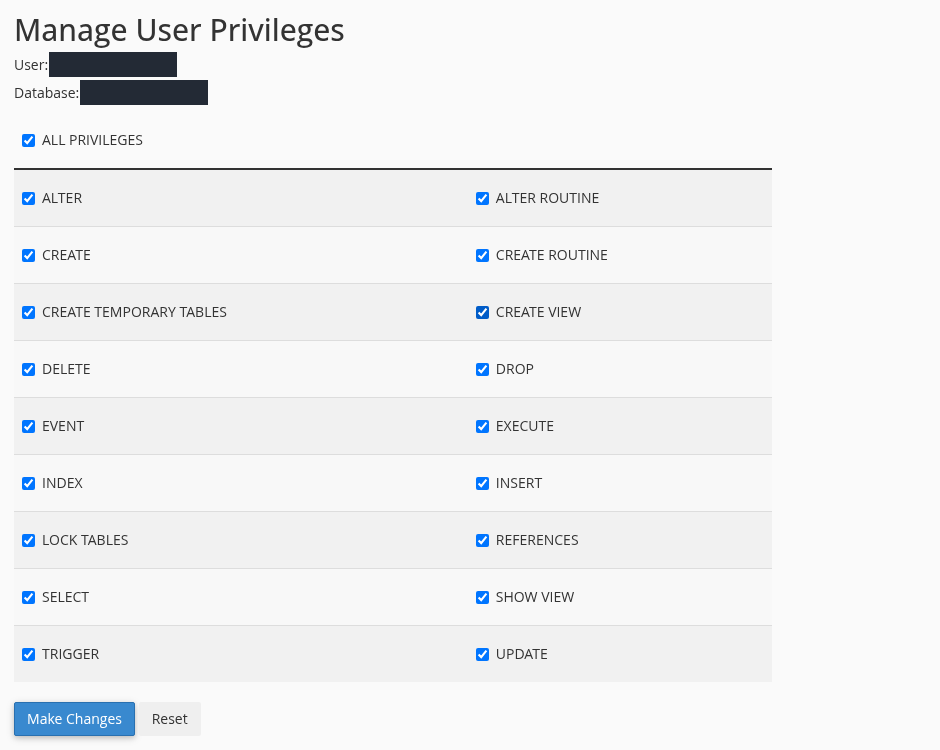Viewport: 940px width, 750px height.
Task: Click the REFERENCES label text
Action: [537, 540]
